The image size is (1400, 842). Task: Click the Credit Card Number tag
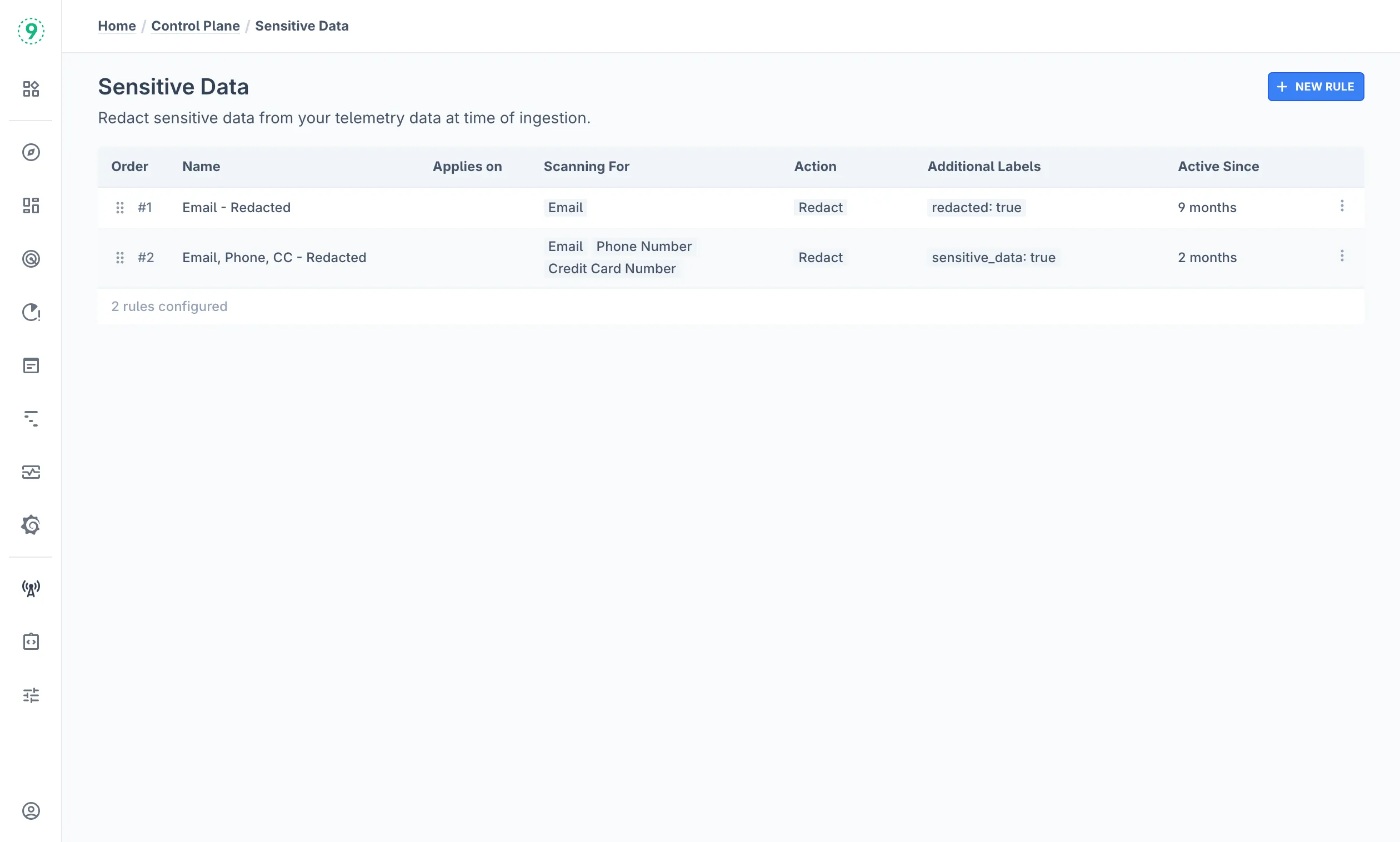point(611,269)
